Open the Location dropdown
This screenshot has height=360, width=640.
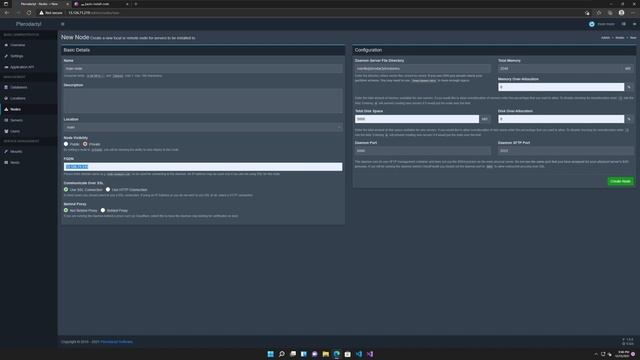click(x=203, y=127)
